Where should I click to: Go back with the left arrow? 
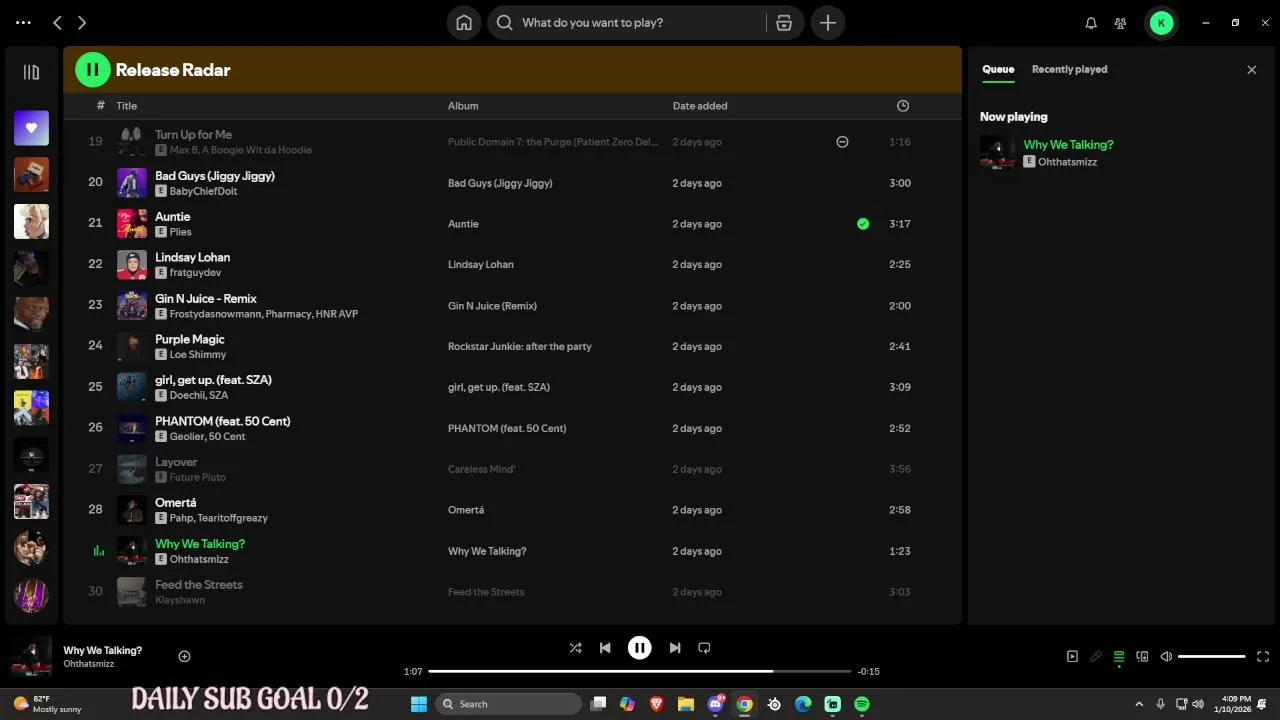tap(57, 22)
